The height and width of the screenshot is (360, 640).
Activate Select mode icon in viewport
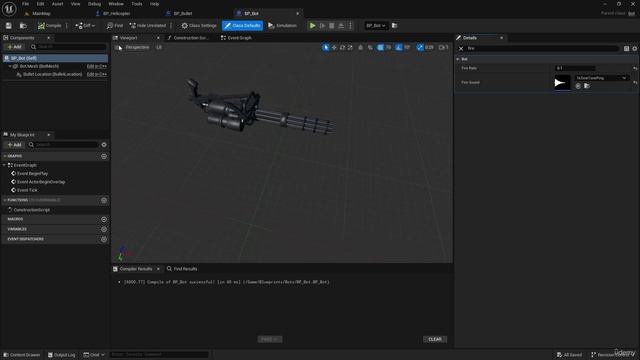click(325, 47)
